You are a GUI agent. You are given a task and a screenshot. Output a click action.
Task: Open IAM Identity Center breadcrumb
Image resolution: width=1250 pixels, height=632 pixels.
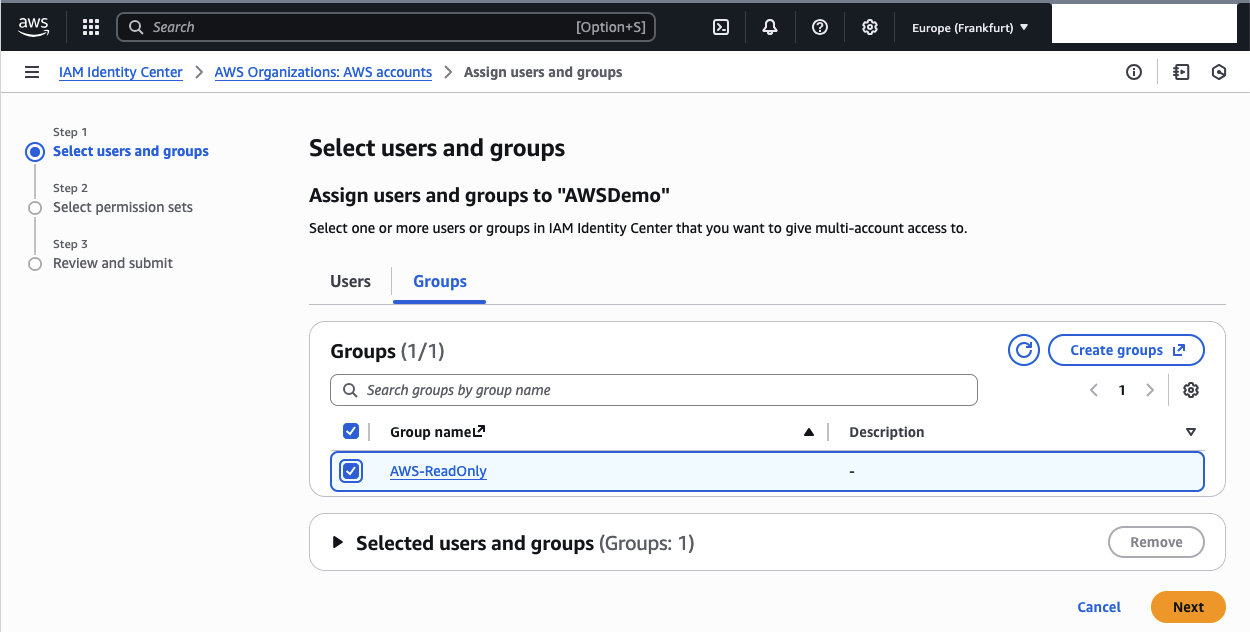[120, 72]
